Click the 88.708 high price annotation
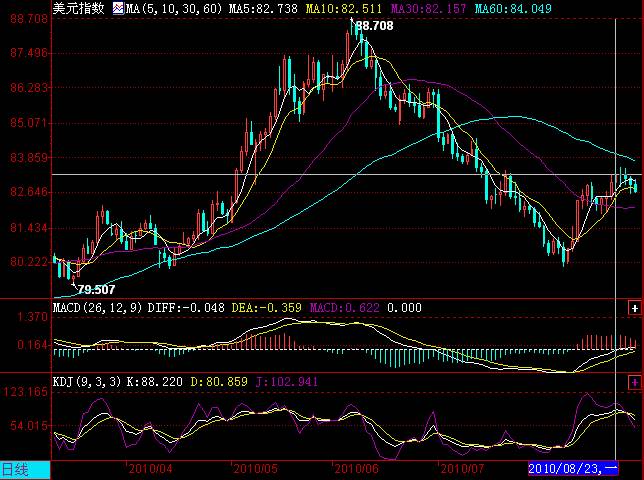 374,26
